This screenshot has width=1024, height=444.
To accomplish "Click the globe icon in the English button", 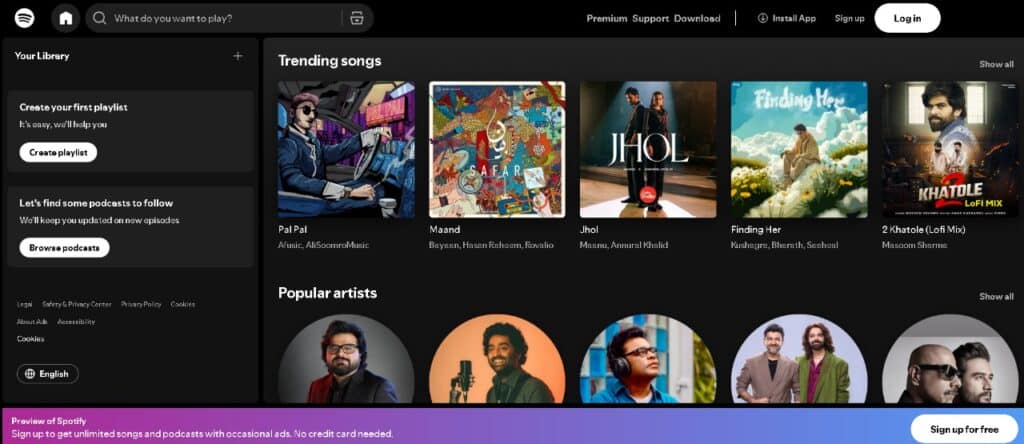I will 29,374.
